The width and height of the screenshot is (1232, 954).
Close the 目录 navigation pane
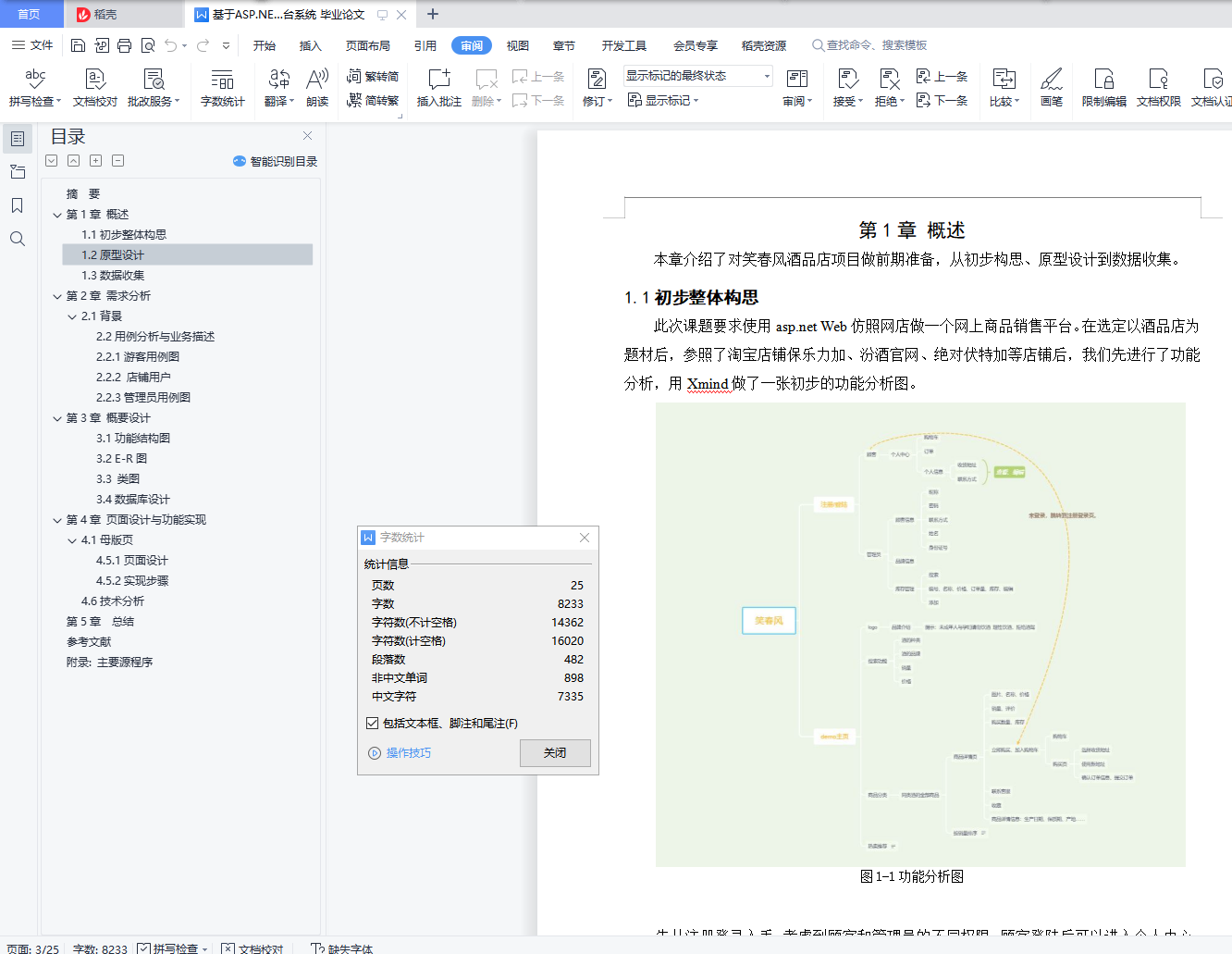308,136
